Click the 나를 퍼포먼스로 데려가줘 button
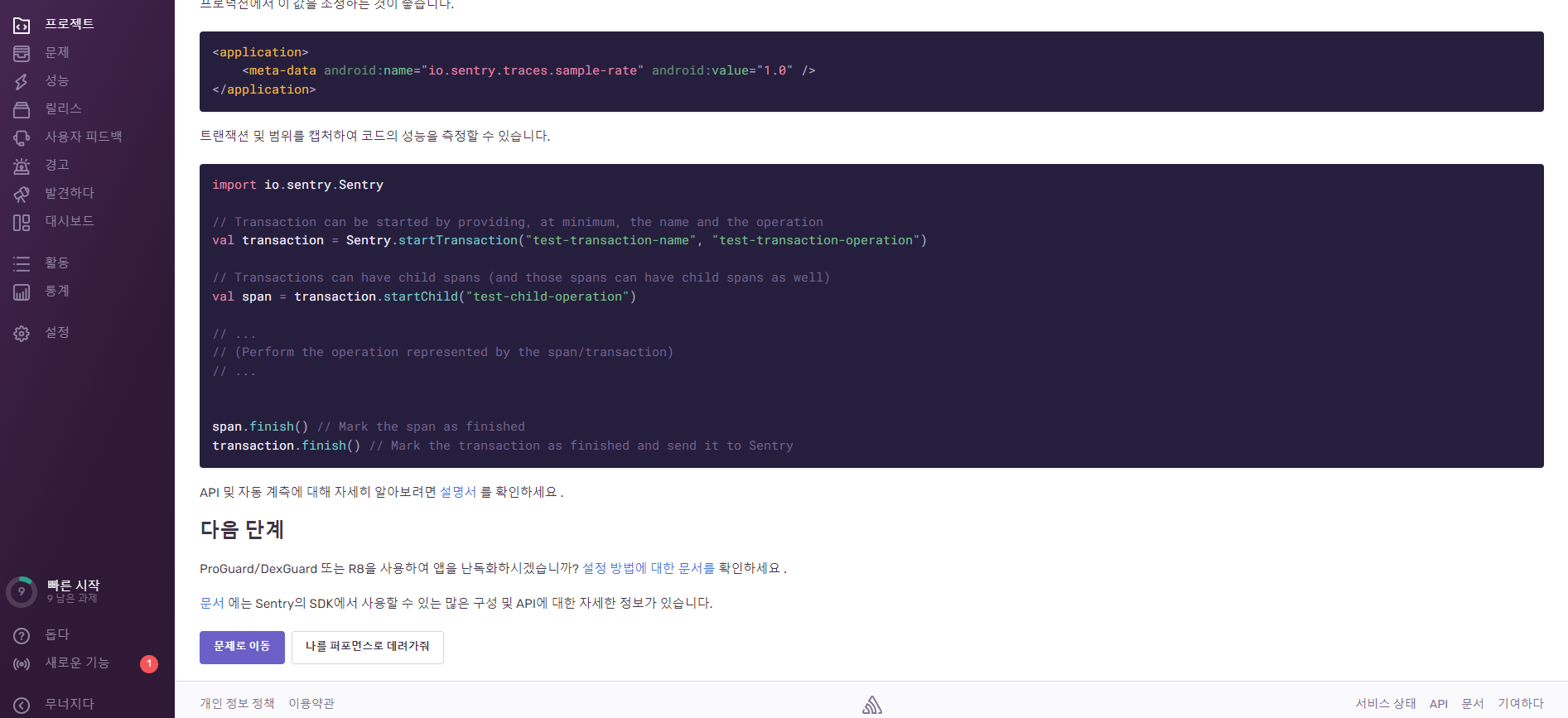The width and height of the screenshot is (1568, 718). coord(368,647)
